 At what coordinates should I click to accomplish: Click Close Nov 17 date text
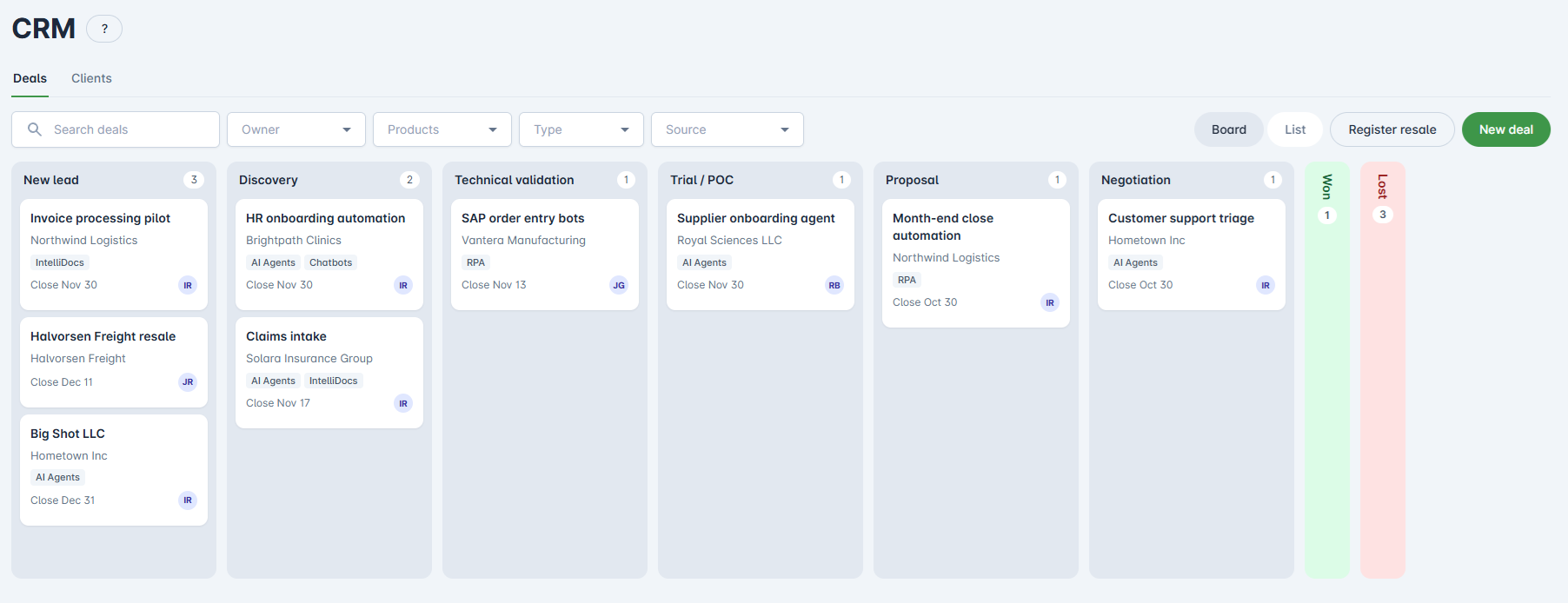[x=278, y=403]
